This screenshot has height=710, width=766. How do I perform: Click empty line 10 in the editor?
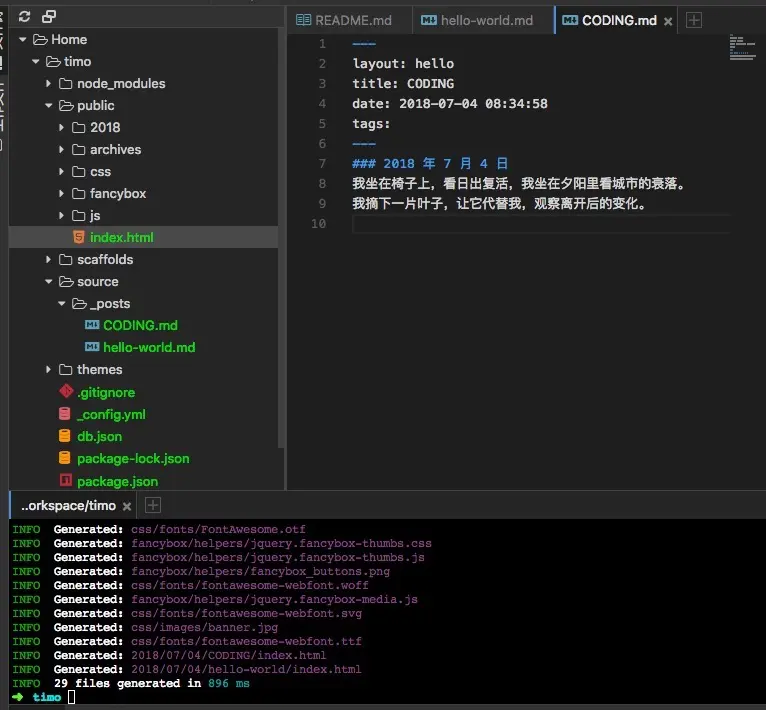pyautogui.click(x=541, y=224)
